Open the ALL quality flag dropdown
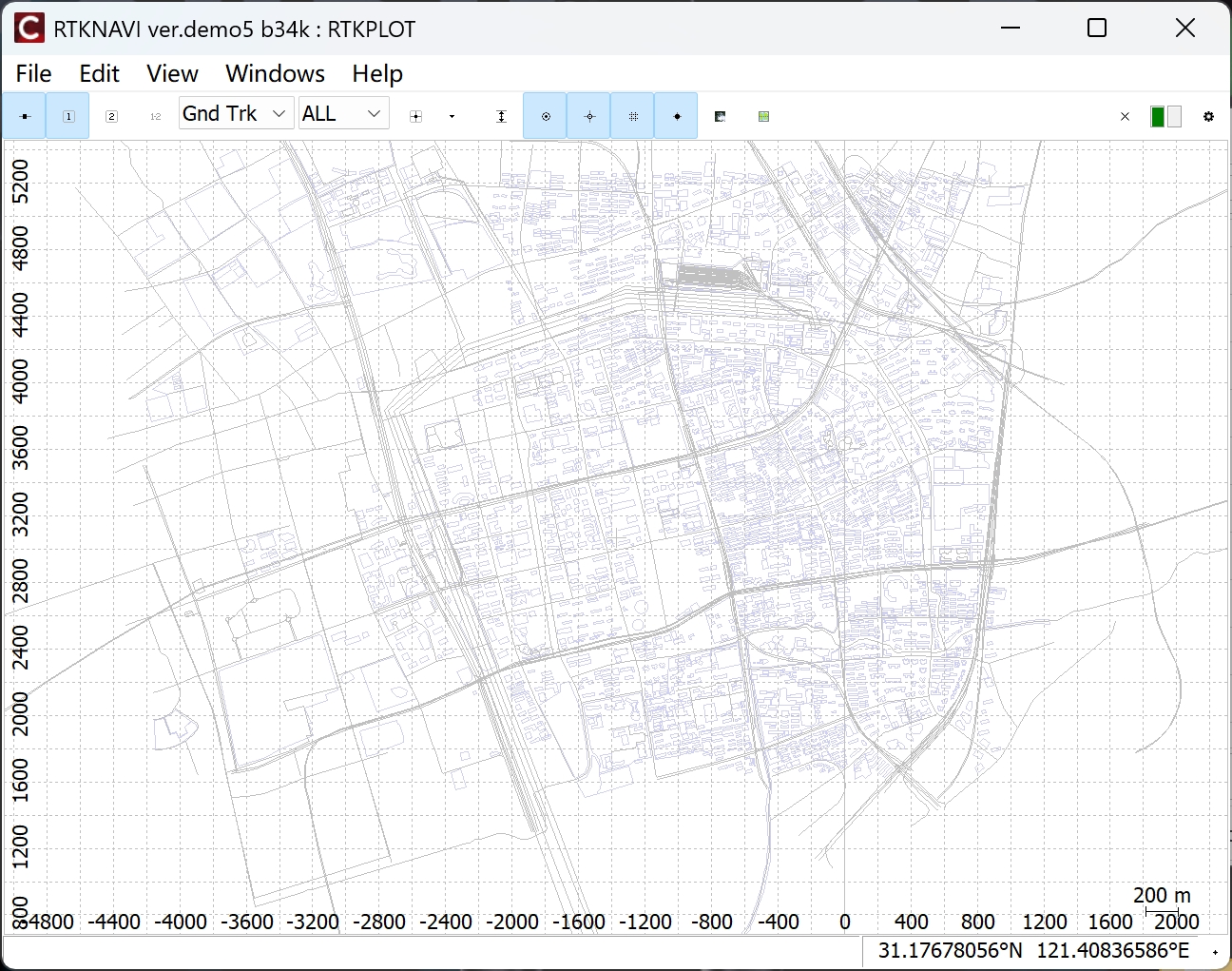This screenshot has height=971, width=1232. [x=343, y=113]
